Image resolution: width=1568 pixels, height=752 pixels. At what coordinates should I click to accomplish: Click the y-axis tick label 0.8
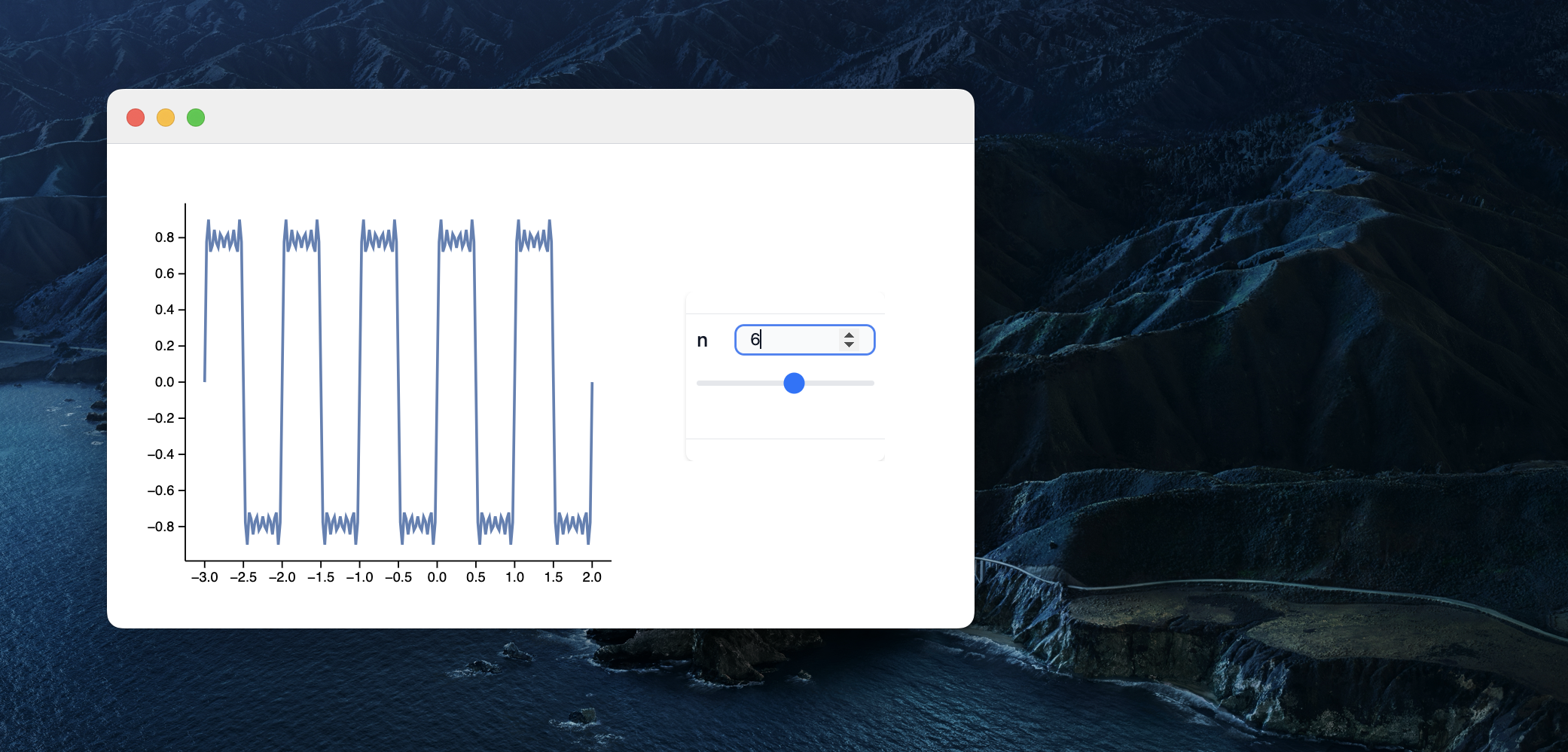point(164,237)
